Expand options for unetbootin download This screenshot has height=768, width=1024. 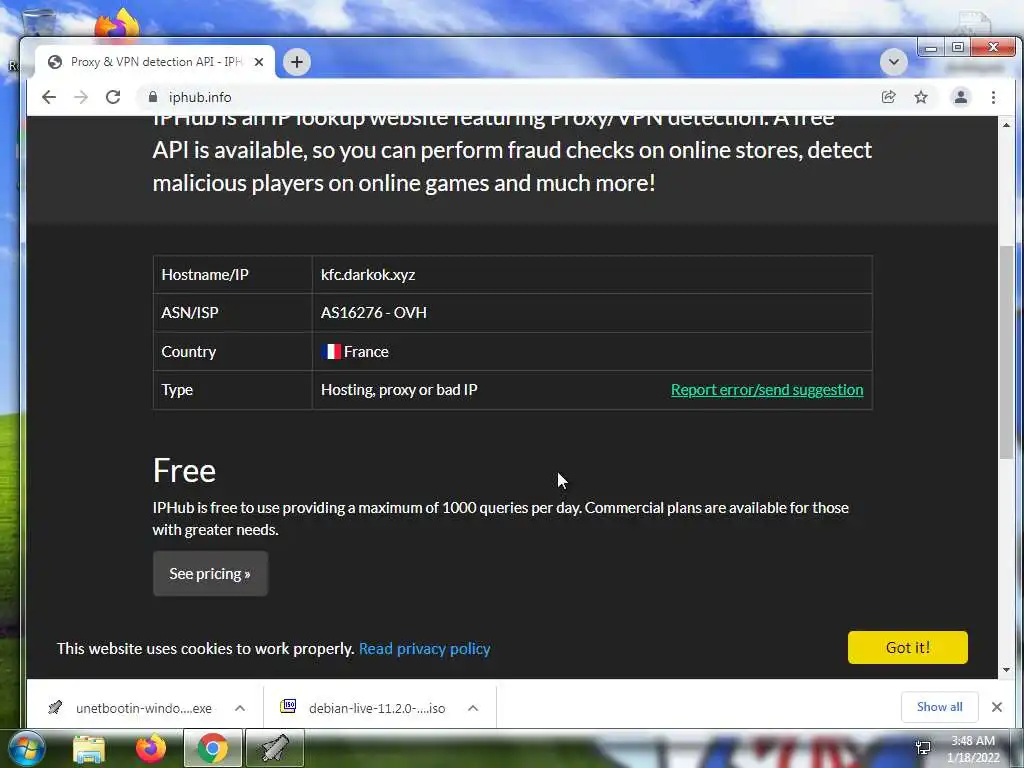click(240, 708)
